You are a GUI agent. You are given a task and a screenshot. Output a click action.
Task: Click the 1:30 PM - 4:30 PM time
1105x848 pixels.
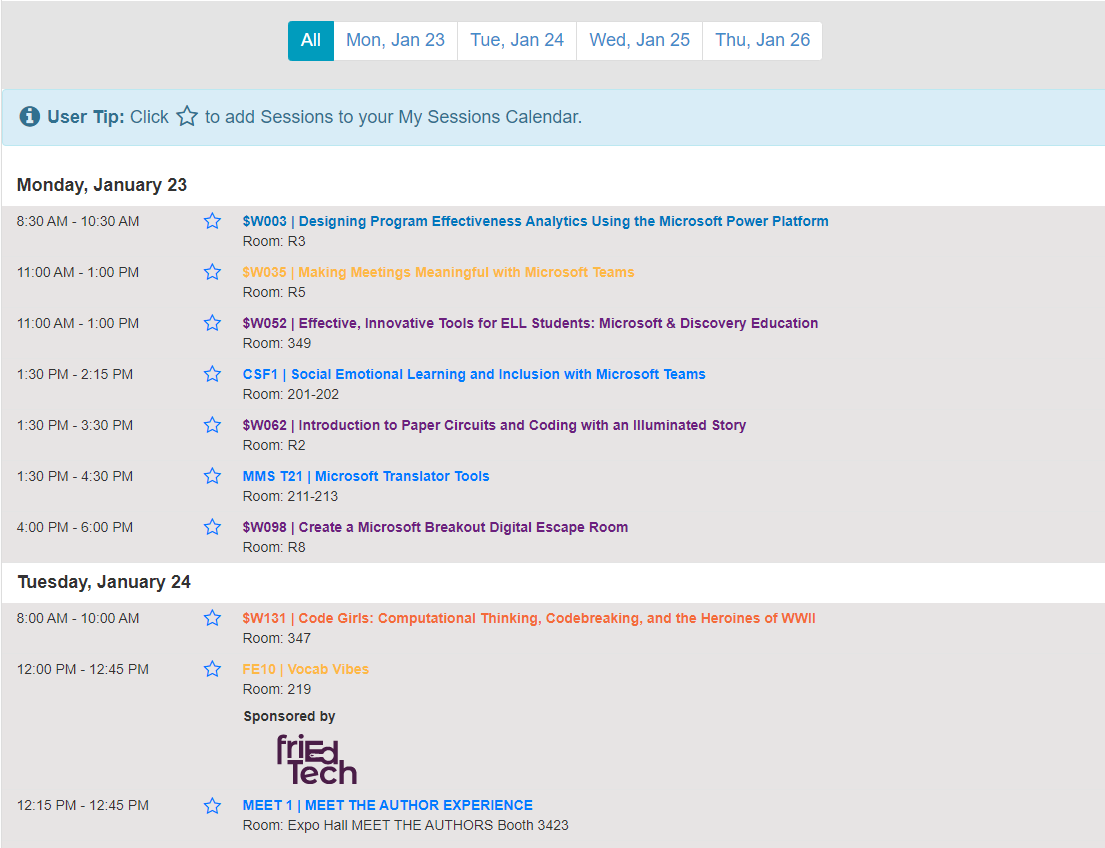click(75, 476)
